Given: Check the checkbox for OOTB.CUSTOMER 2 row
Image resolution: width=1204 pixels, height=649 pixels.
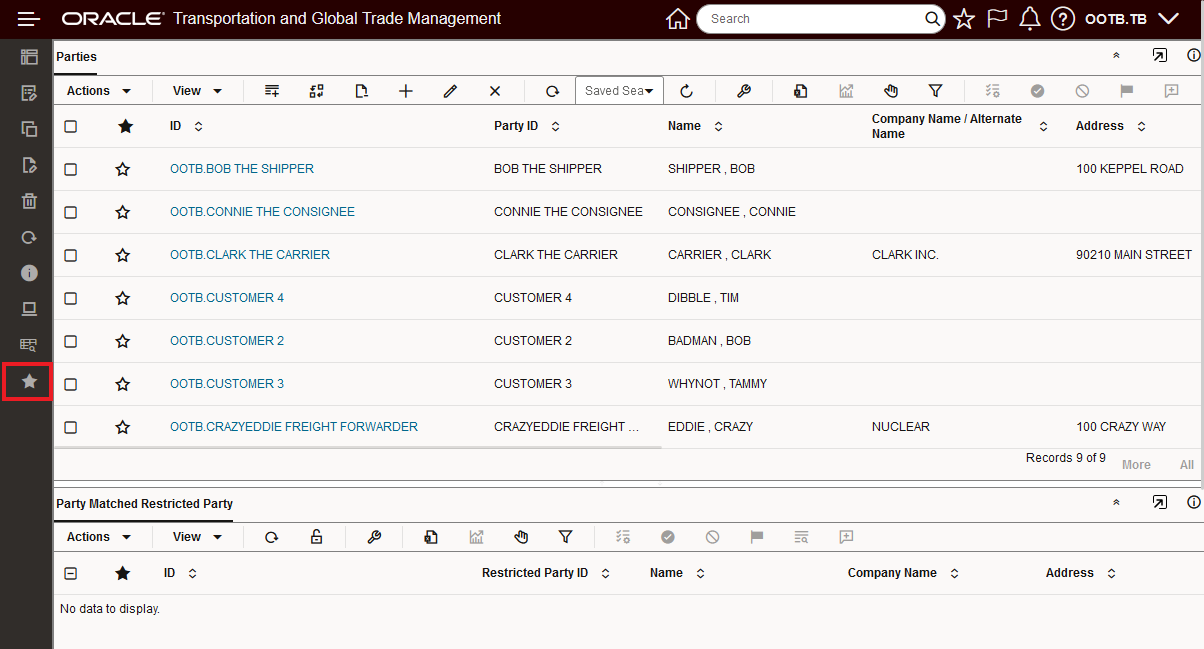Looking at the screenshot, I should coord(70,340).
